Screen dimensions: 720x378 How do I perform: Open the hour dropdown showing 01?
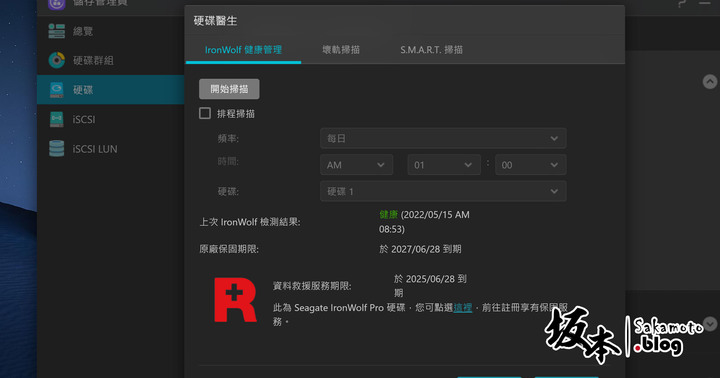pyautogui.click(x=444, y=165)
